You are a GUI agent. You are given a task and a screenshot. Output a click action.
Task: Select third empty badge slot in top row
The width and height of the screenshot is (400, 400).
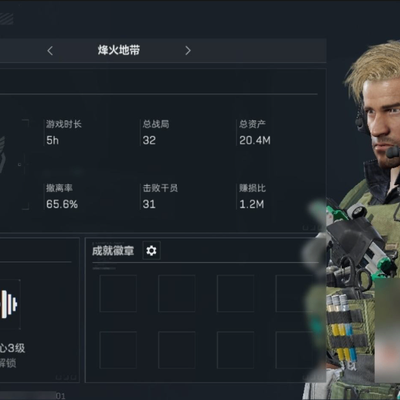click(235, 293)
